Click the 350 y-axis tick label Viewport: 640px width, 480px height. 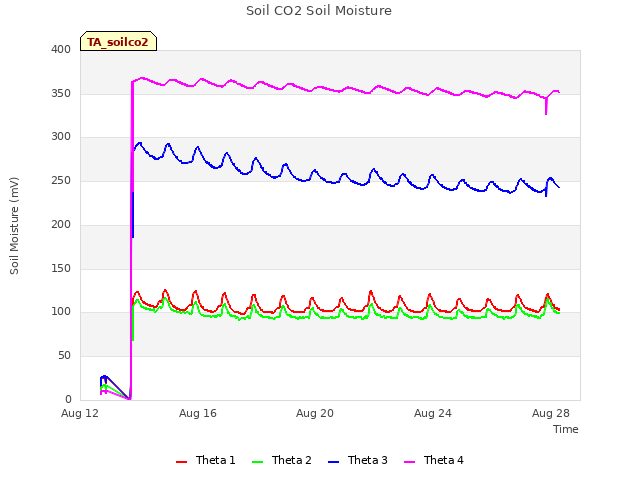[61, 93]
